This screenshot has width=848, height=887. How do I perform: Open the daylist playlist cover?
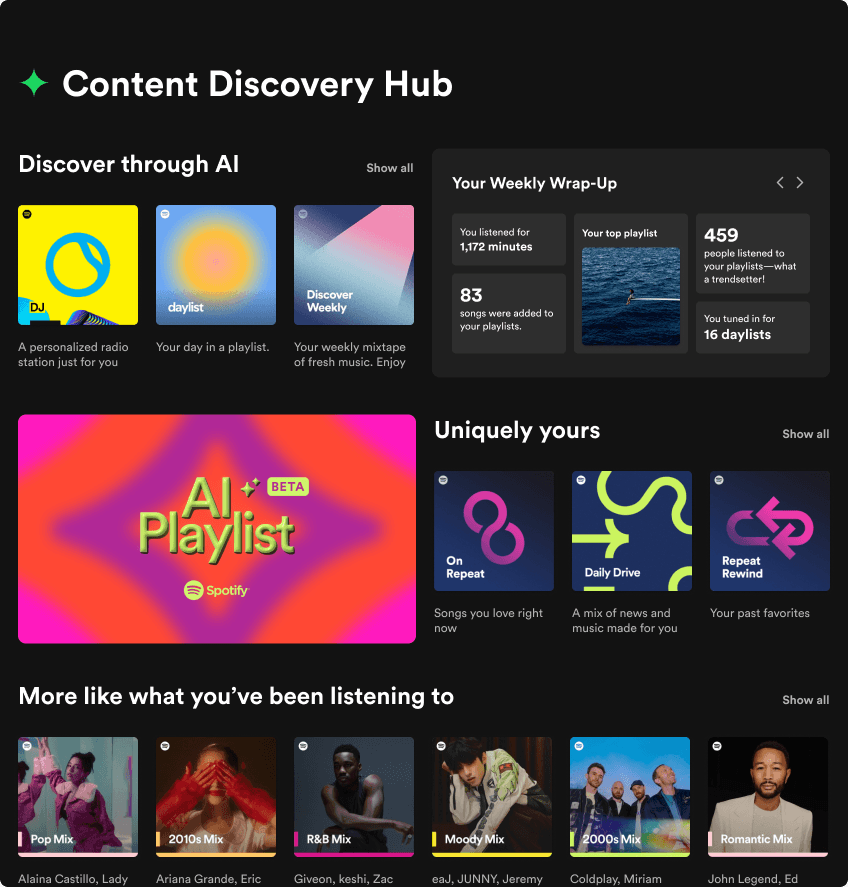coord(216,265)
